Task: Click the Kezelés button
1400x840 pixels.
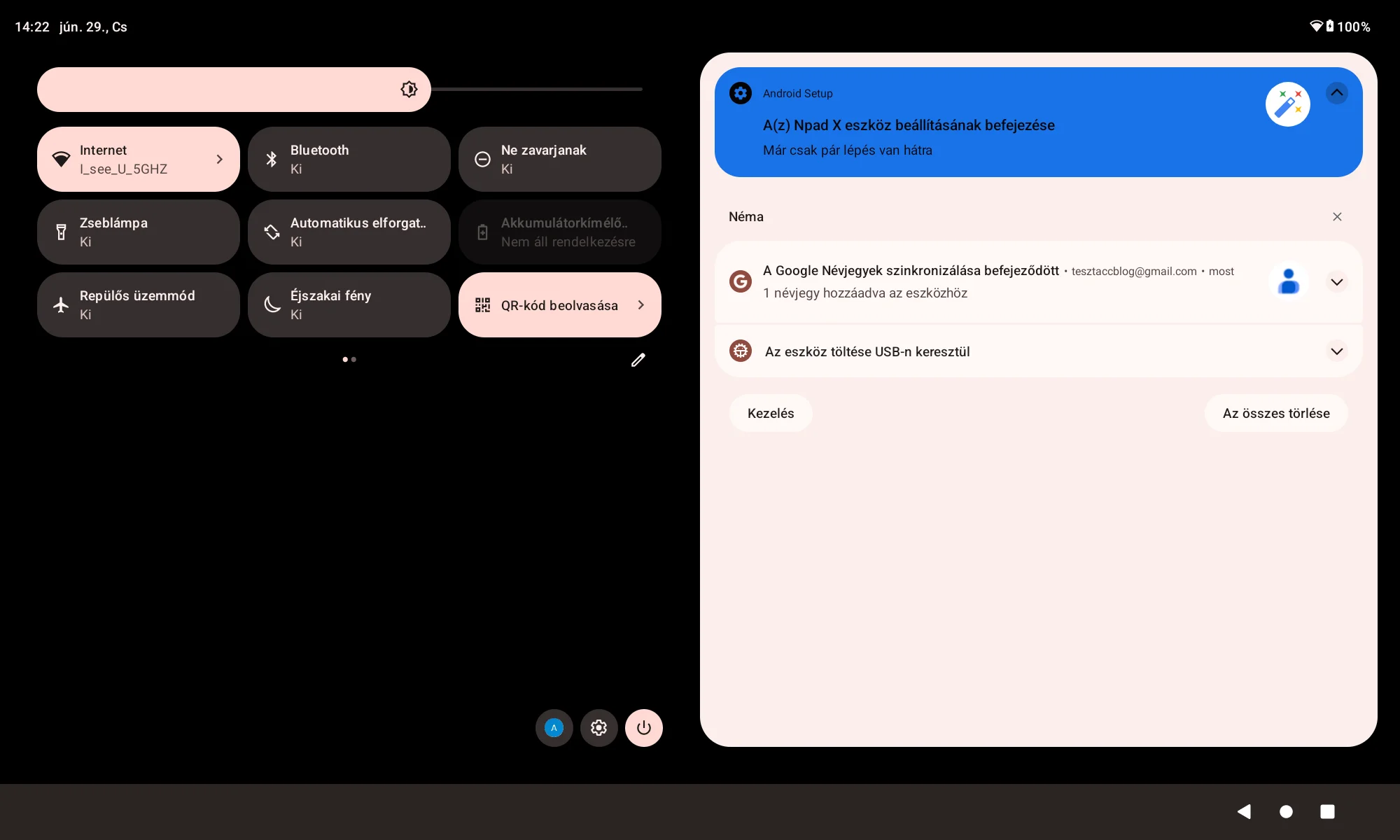Action: (x=771, y=413)
